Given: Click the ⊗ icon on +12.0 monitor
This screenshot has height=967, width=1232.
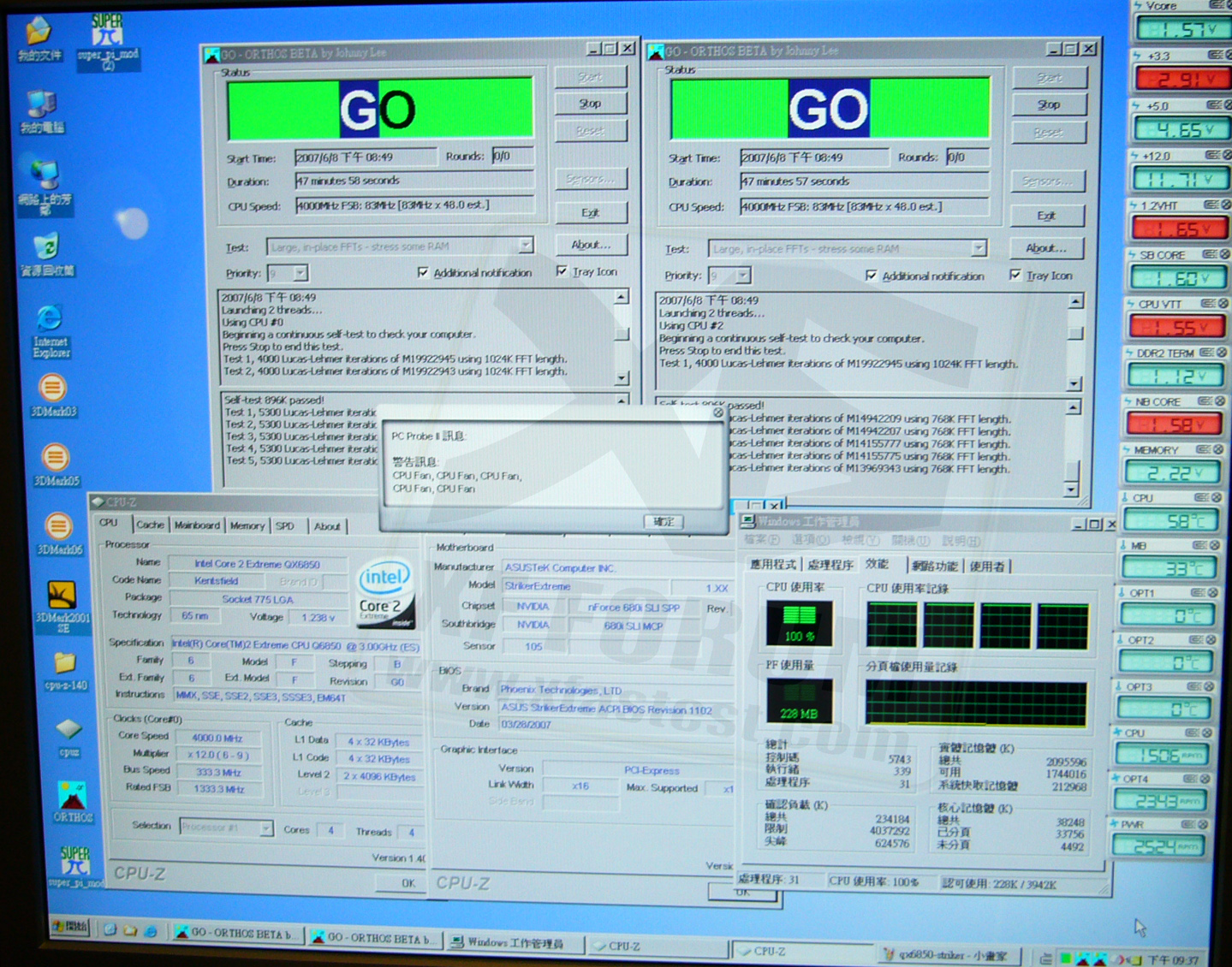Looking at the screenshot, I should point(1226,155).
